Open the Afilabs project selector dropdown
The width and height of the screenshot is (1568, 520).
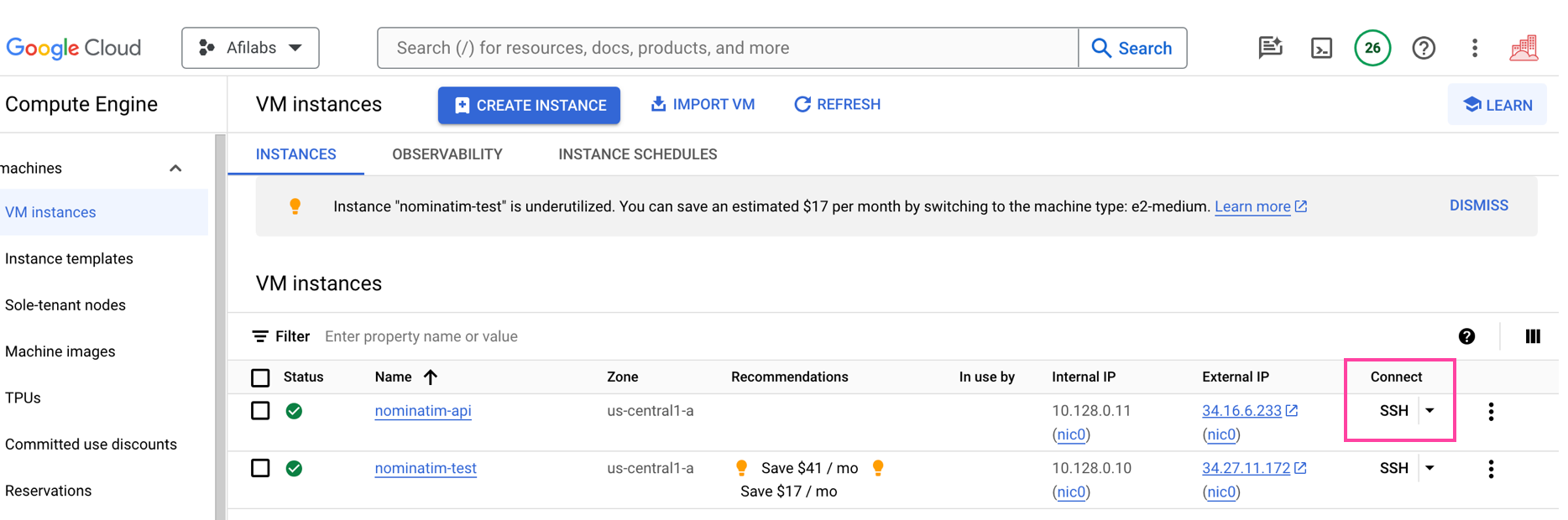[250, 48]
